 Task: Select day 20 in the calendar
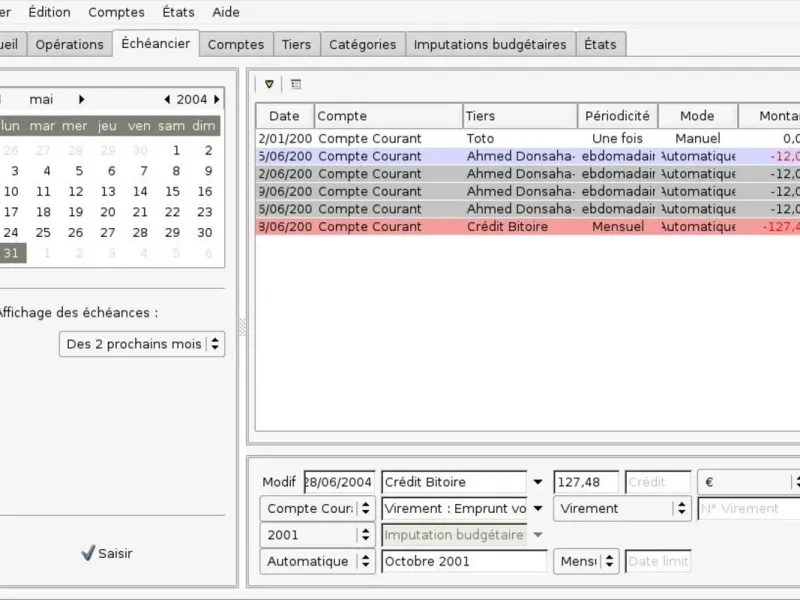tap(108, 212)
